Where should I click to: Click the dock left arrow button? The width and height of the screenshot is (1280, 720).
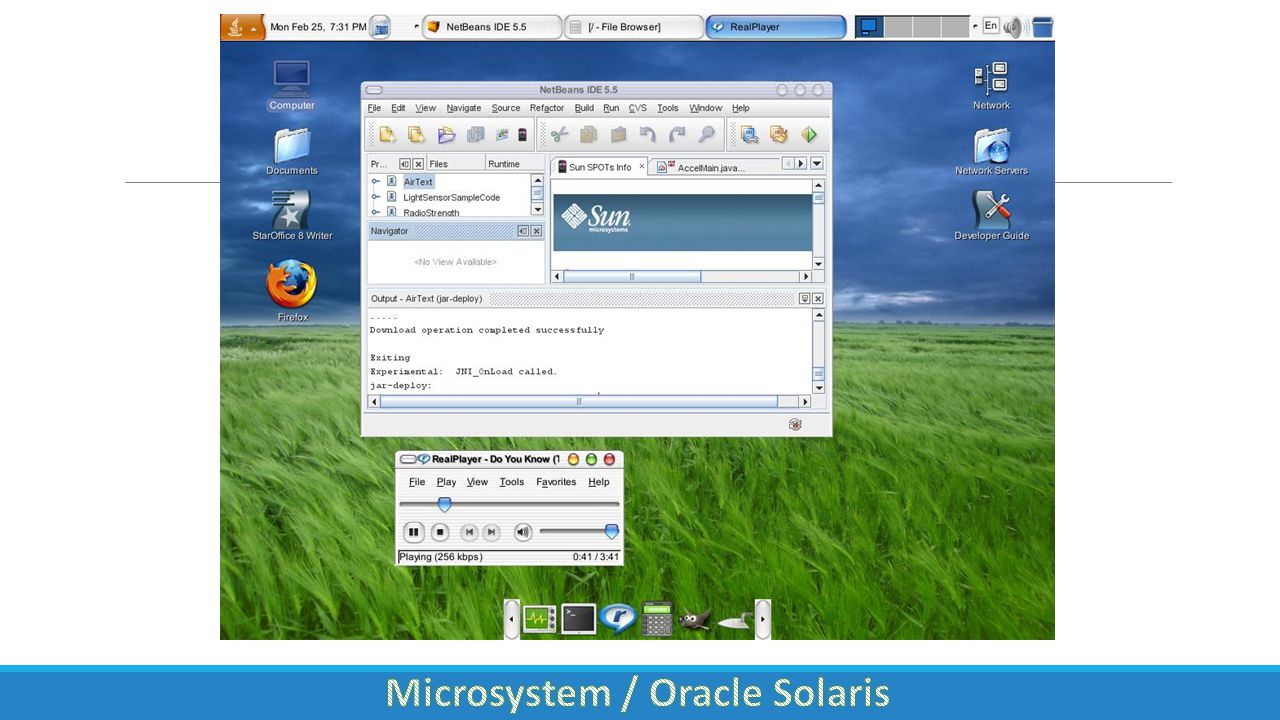[x=512, y=620]
